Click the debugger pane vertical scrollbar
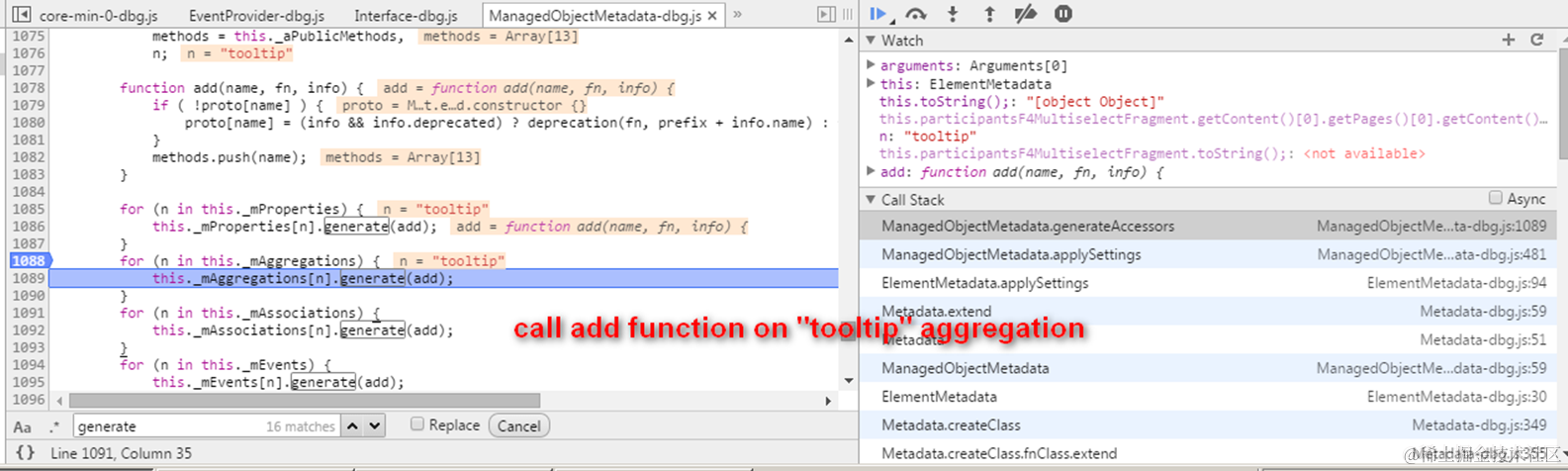 [x=1561, y=104]
